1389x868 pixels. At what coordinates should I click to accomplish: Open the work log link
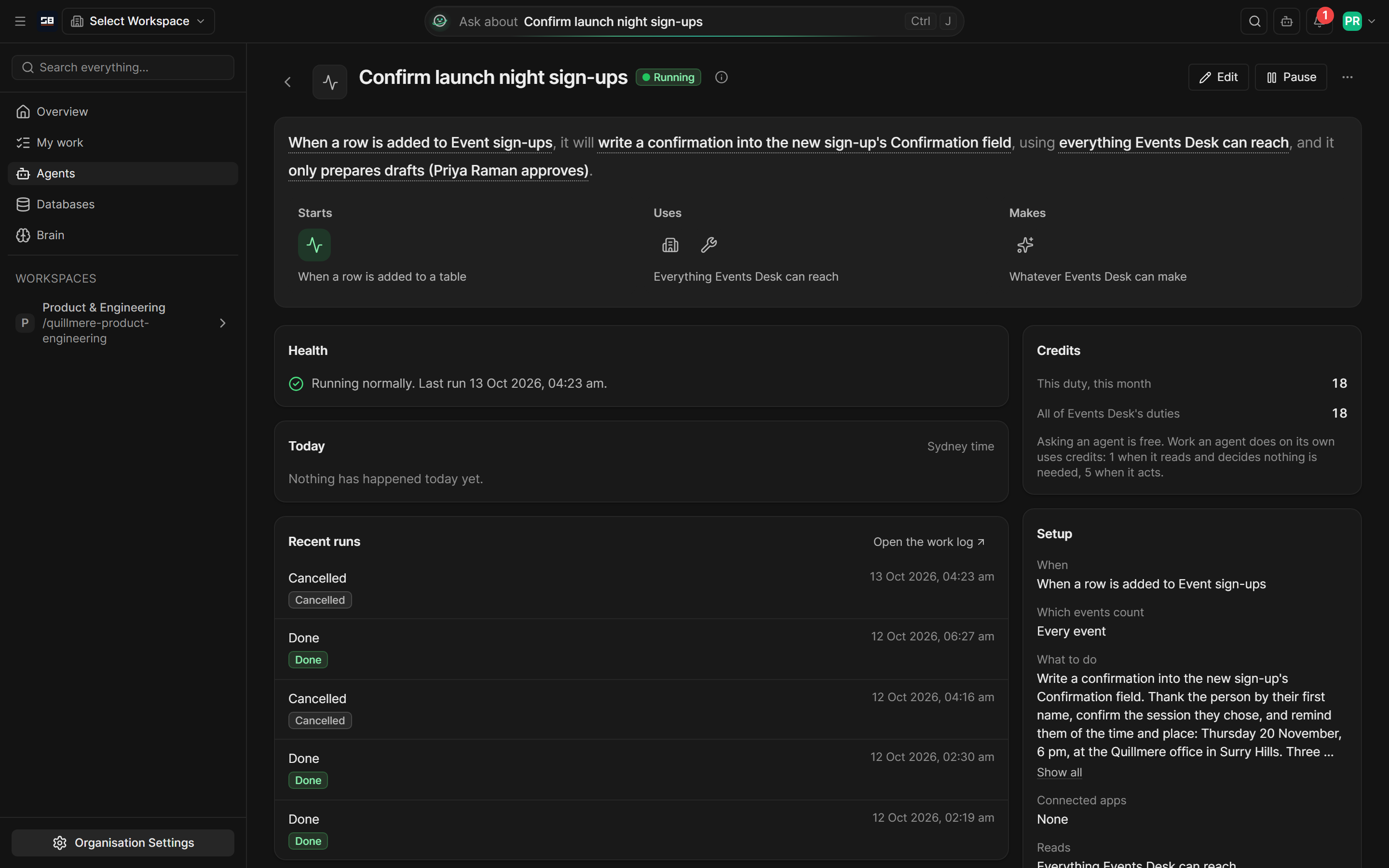tap(929, 542)
